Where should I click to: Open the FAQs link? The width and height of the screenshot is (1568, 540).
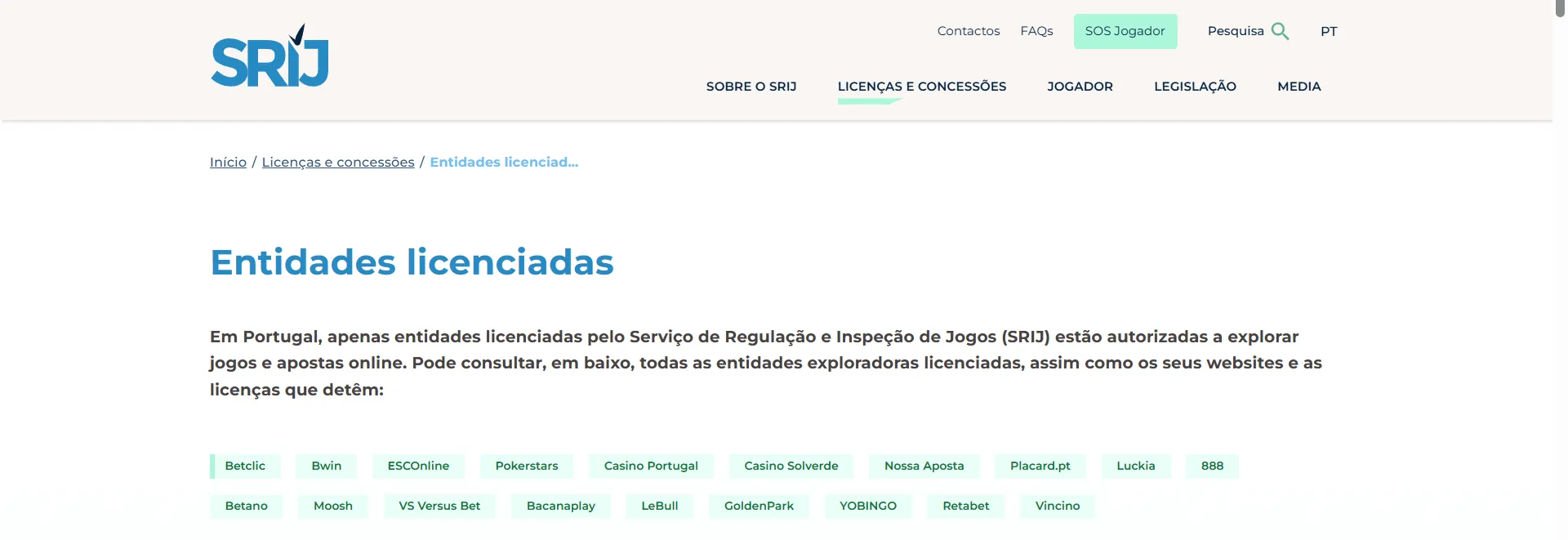(x=1036, y=31)
